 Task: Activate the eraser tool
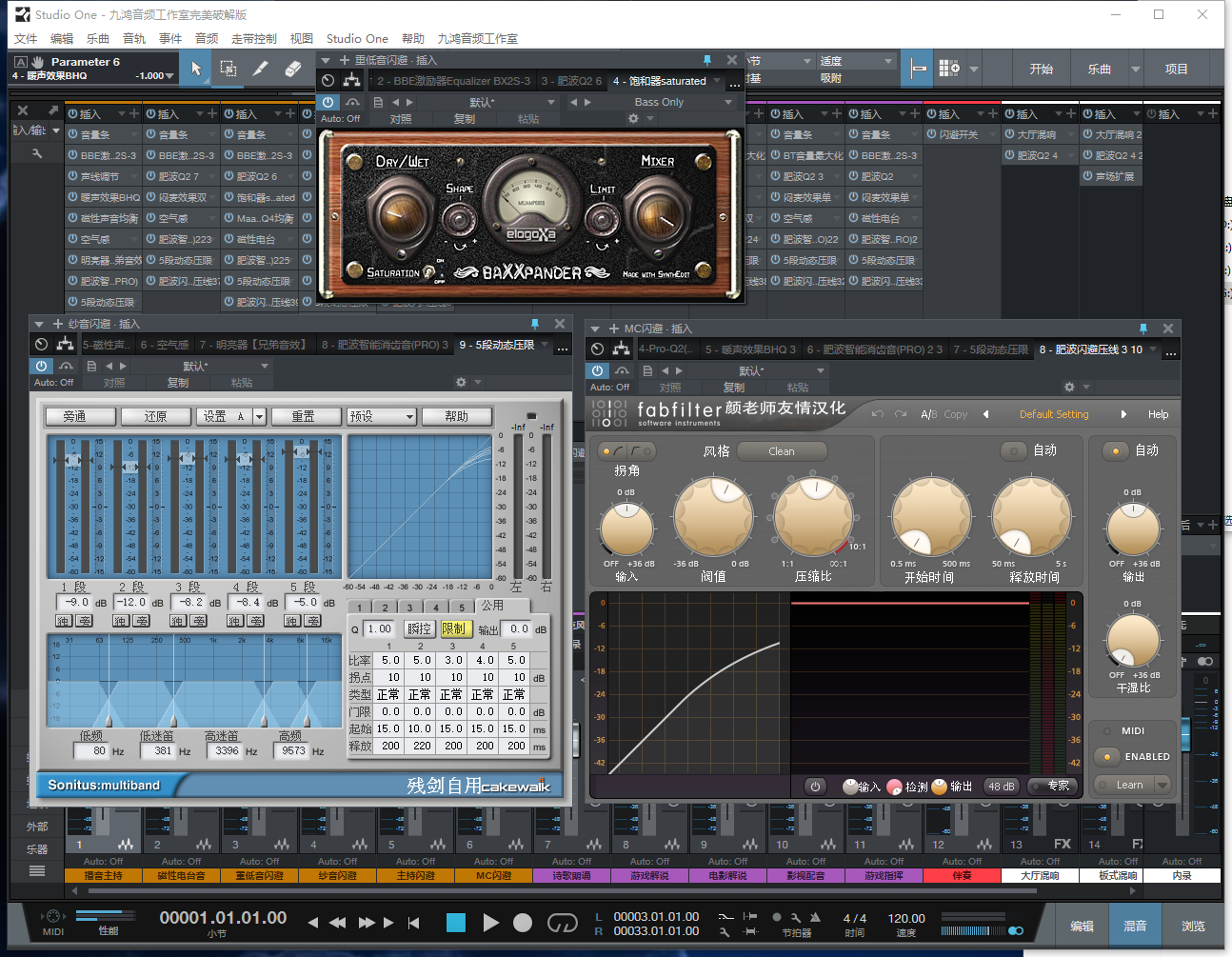(293, 69)
